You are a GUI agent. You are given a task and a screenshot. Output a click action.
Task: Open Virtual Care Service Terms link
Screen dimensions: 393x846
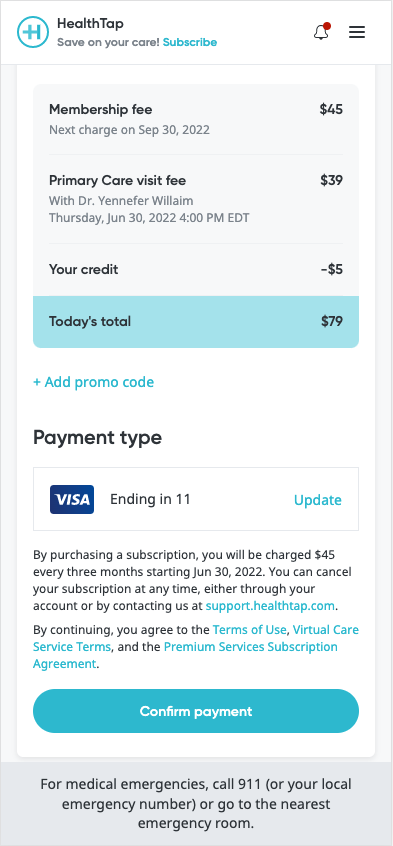196,638
